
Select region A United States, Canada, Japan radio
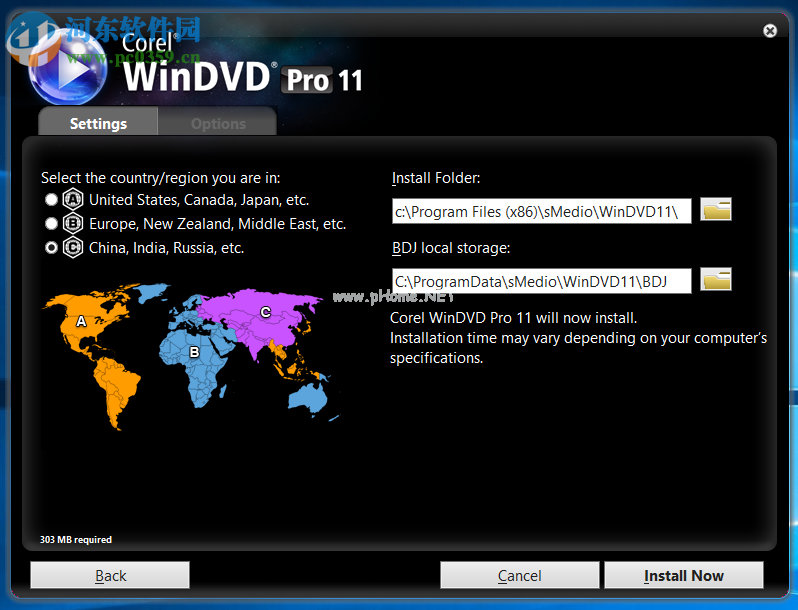(x=51, y=200)
